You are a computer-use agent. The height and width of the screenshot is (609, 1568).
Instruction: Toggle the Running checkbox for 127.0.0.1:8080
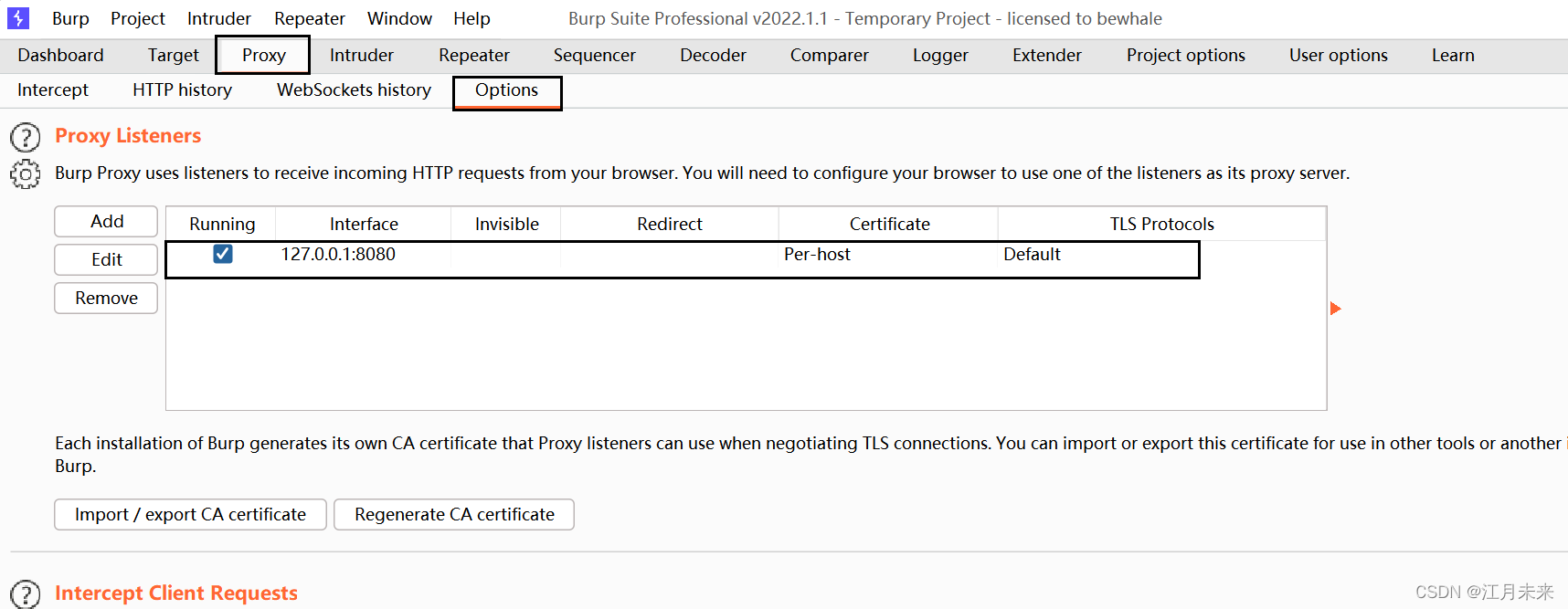coord(223,254)
